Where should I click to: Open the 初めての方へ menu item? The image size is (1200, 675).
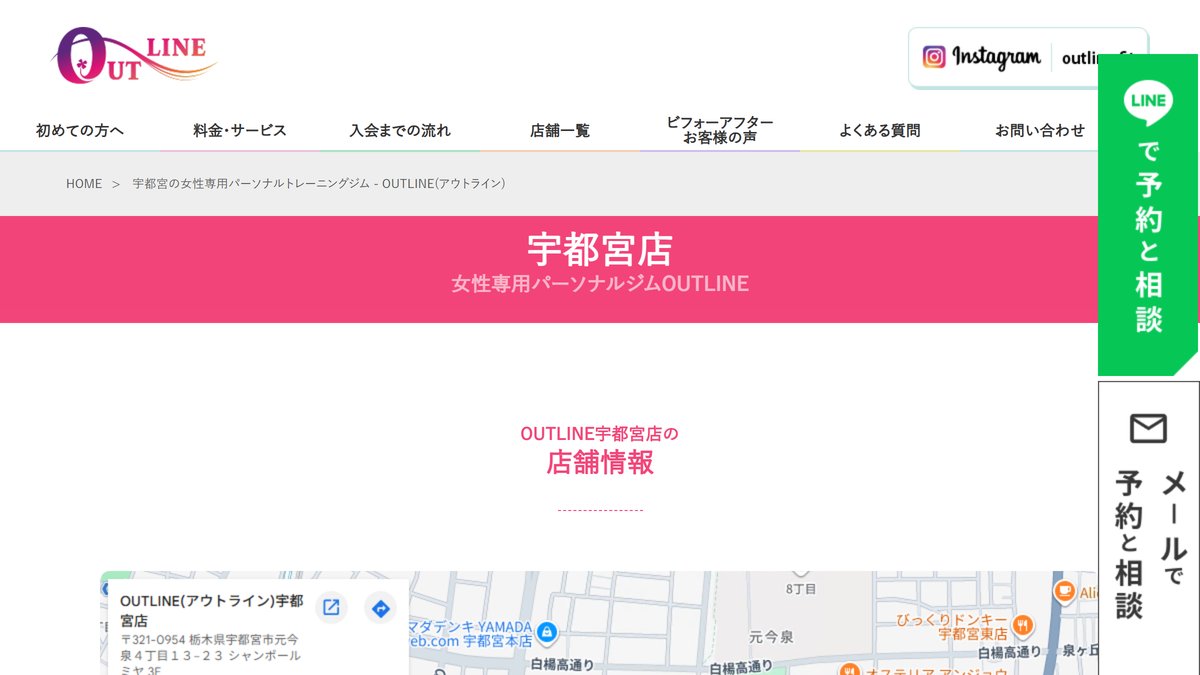click(80, 130)
